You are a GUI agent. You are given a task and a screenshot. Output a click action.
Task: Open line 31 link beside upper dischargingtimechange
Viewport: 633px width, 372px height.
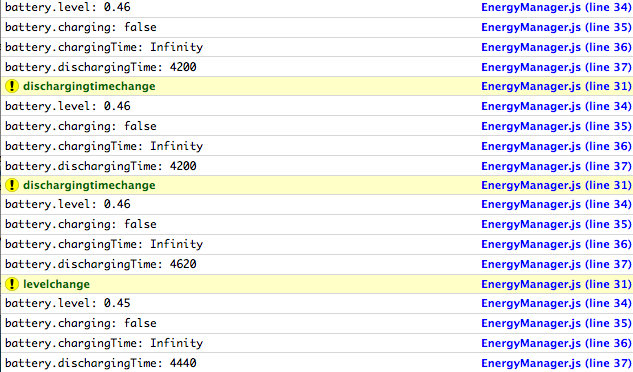[556, 86]
